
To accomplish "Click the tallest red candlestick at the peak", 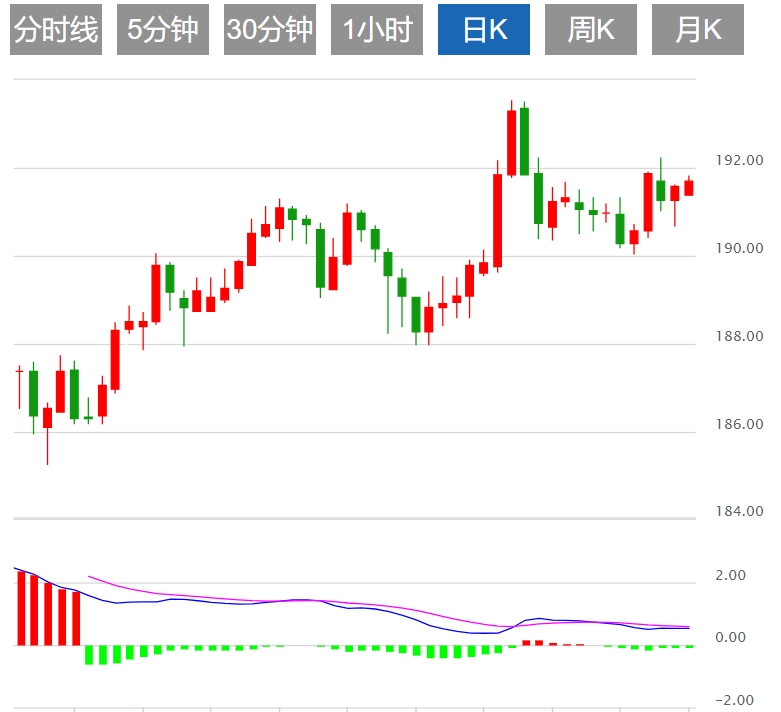I will click(x=512, y=142).
